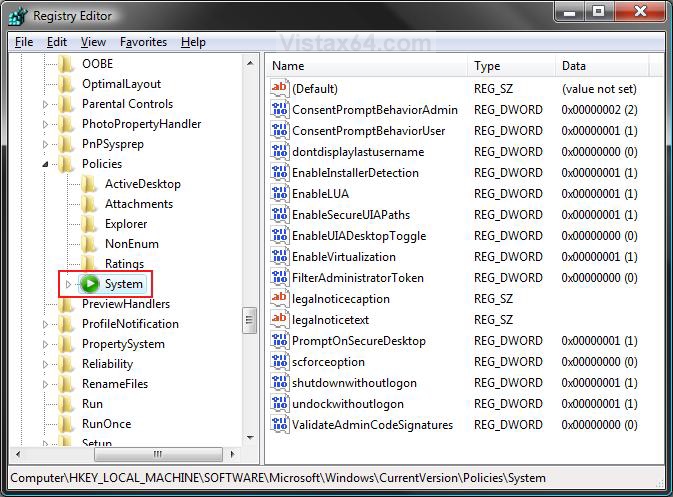The height and width of the screenshot is (497, 673).
Task: Select the Ratings key
Action: coord(124,264)
